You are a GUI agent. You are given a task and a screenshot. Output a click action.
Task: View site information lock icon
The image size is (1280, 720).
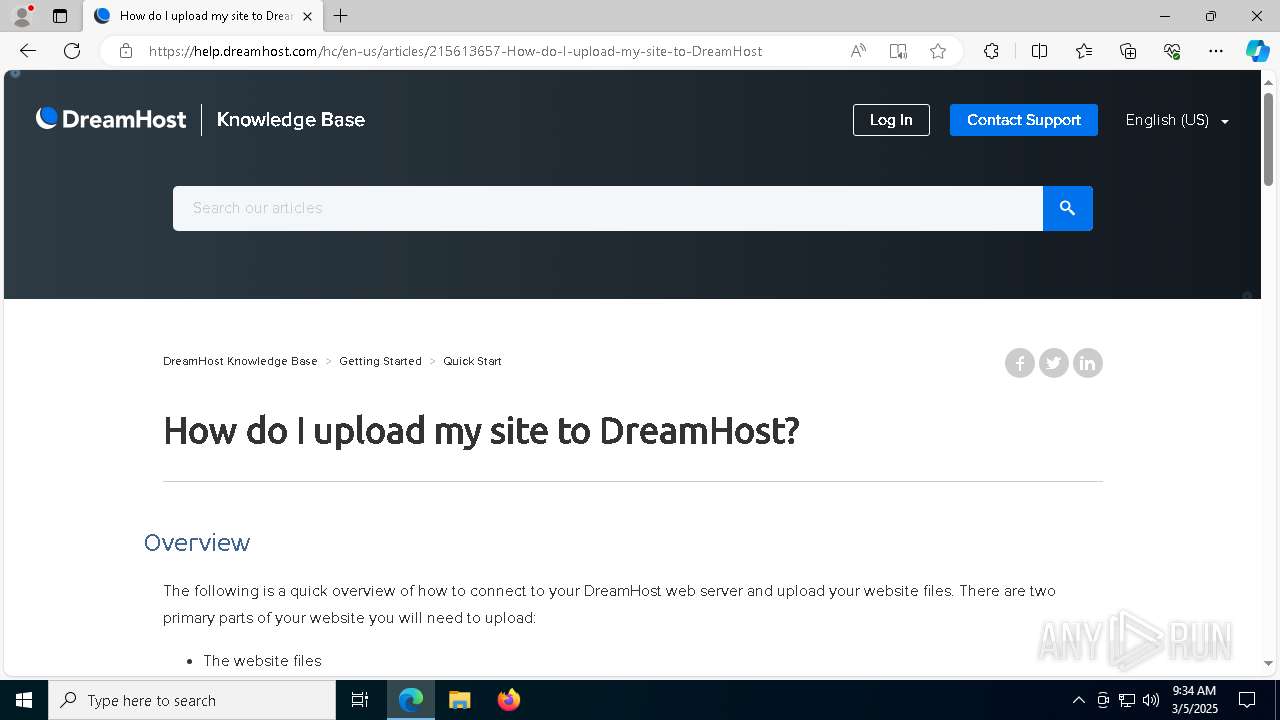(126, 51)
